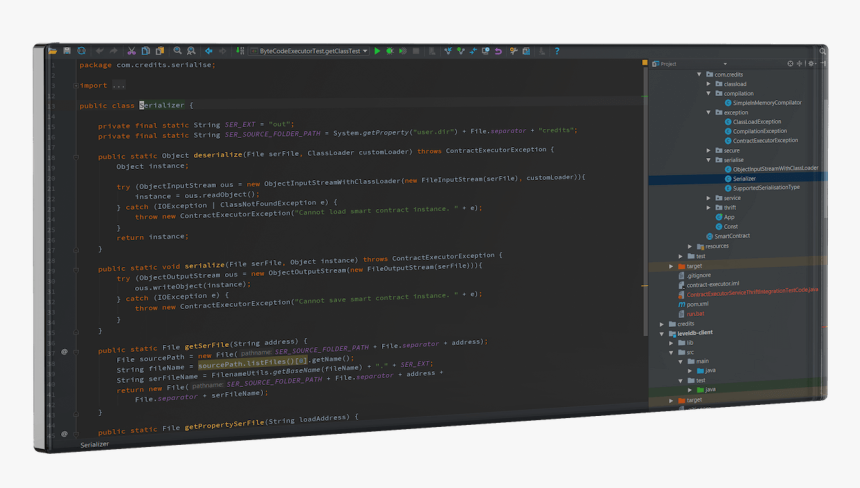Click the Build project icon before run configuration
Viewport: 860px width, 488px height.
point(240,51)
